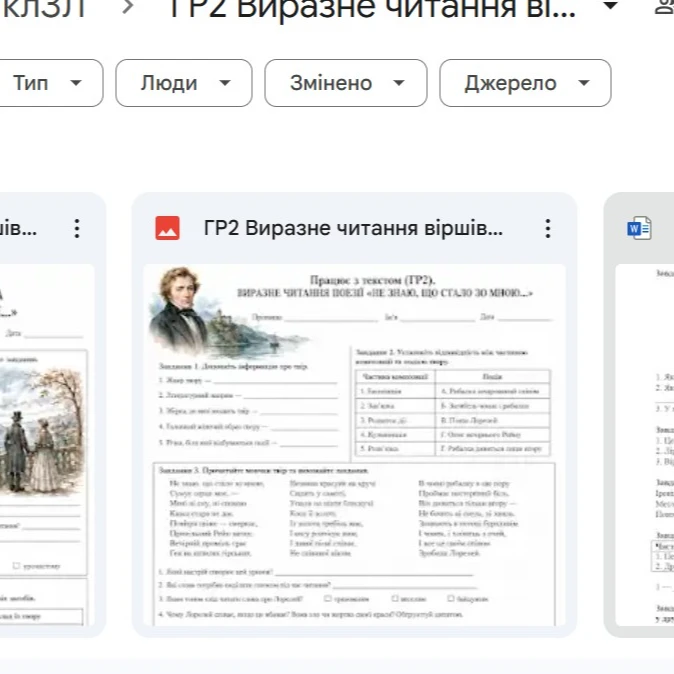Expand the ГР2 Виразне читання folder breadcrumb menu

611,6
